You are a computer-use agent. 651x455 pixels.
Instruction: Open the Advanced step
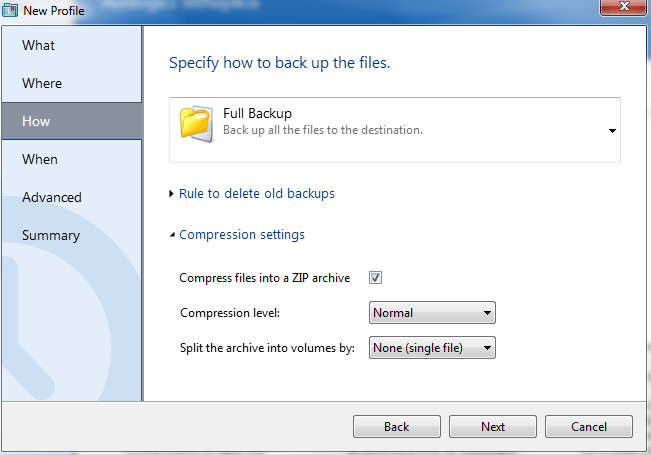pyautogui.click(x=52, y=197)
